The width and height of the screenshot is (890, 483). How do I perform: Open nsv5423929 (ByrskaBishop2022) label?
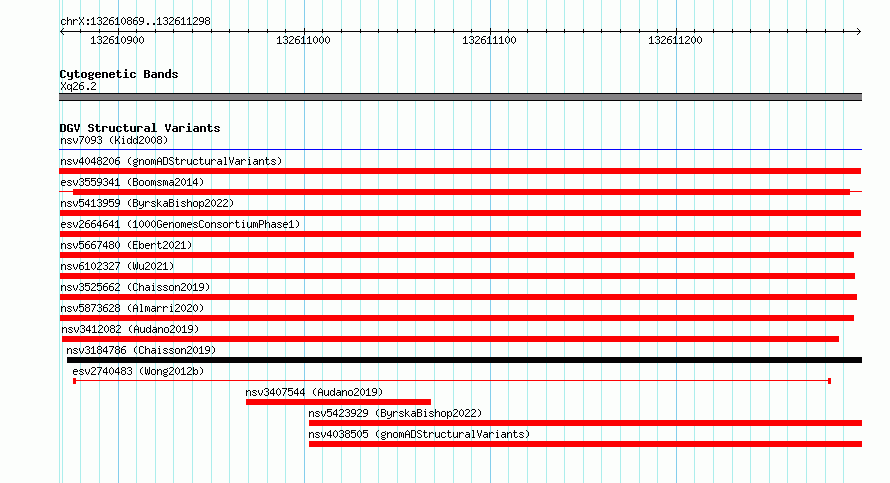(x=395, y=413)
